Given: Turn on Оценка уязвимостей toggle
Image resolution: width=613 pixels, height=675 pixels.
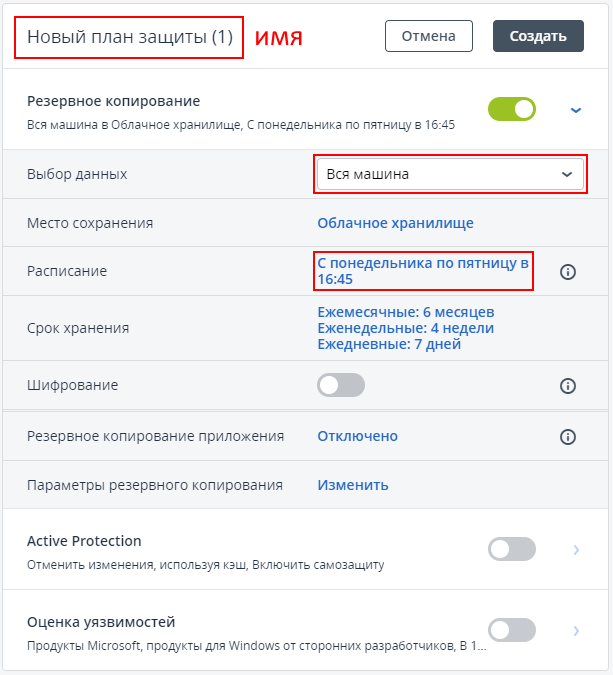Looking at the screenshot, I should (512, 630).
